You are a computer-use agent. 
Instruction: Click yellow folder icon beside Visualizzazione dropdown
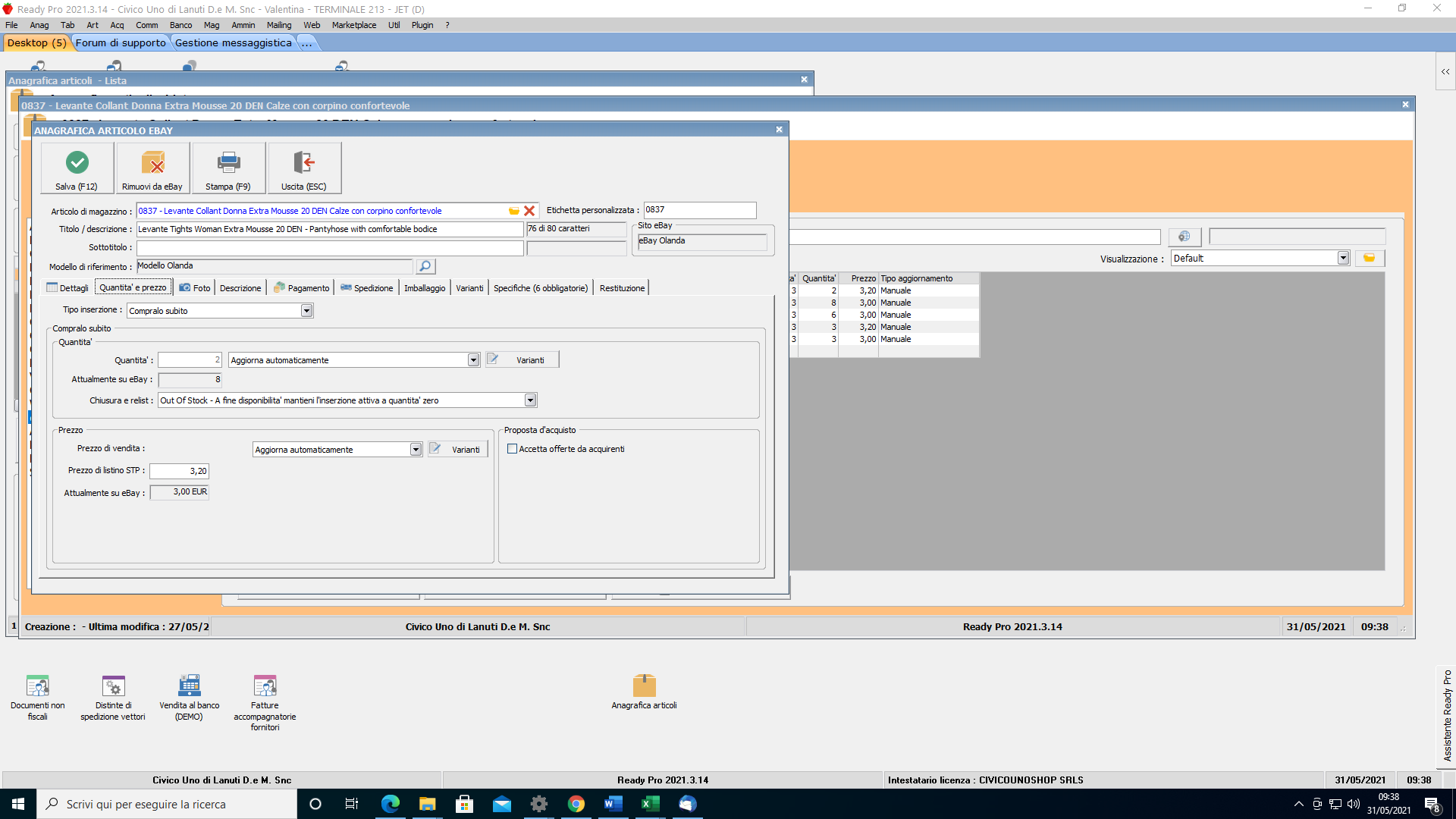pyautogui.click(x=1370, y=259)
